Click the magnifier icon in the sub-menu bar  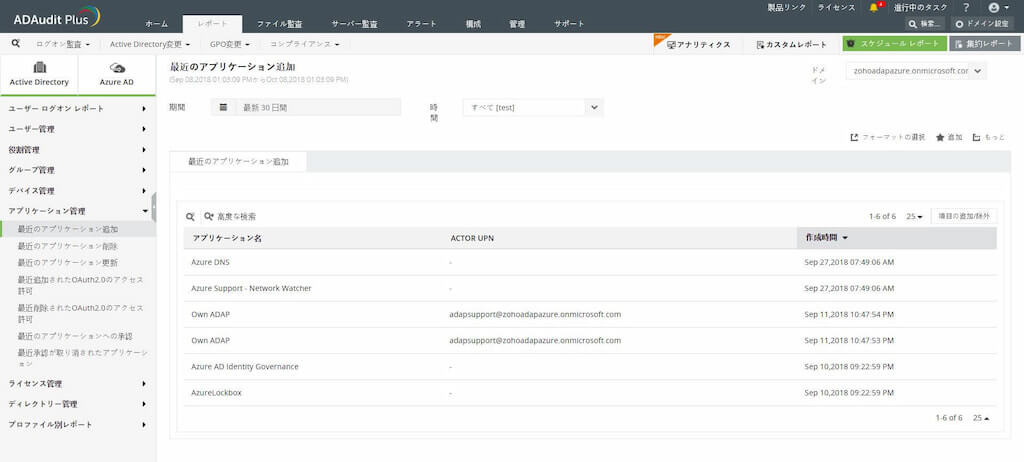pos(16,44)
